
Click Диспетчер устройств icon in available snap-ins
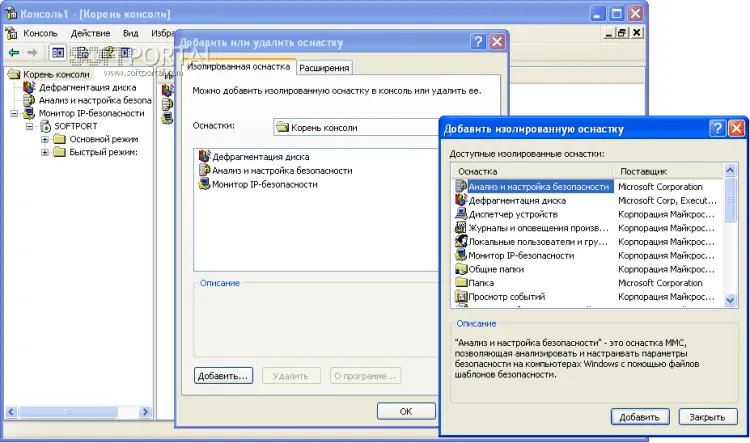tap(461, 214)
